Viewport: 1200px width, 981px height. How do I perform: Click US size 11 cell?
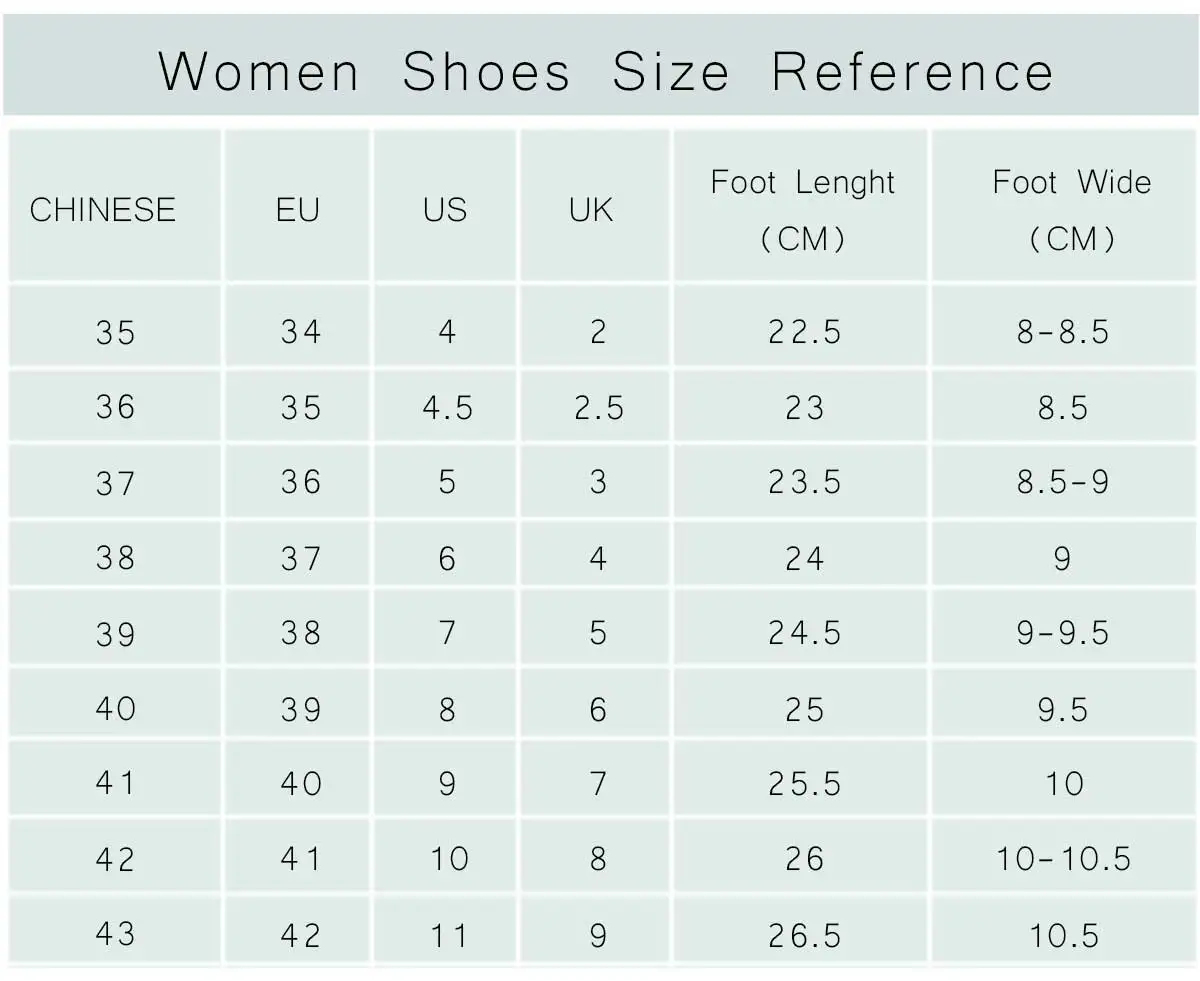coord(447,935)
